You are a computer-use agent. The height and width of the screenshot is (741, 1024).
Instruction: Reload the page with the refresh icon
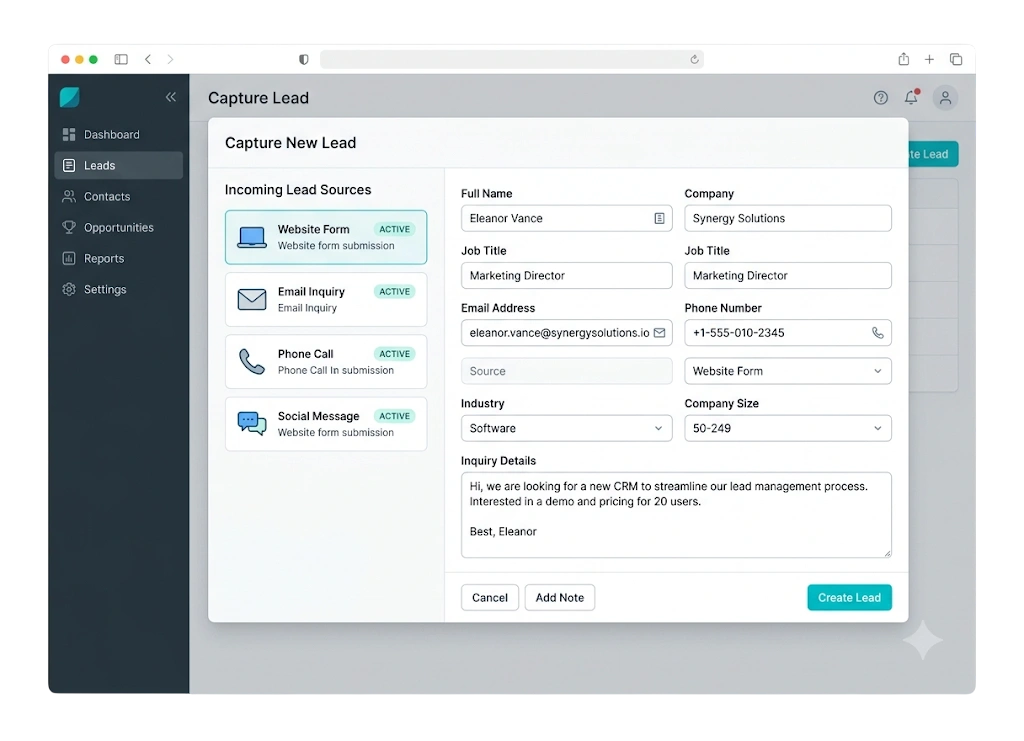pos(694,59)
